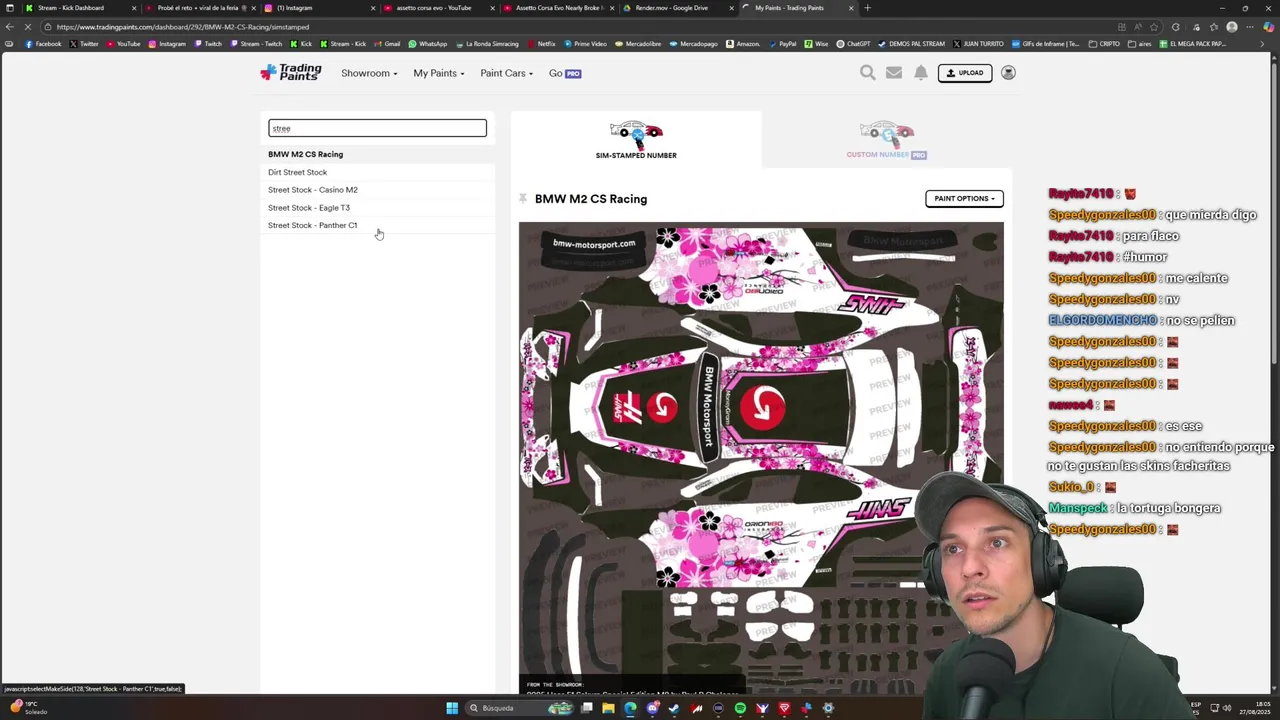Image resolution: width=1280 pixels, height=720 pixels.
Task: Open the Trading Paints home logo
Action: (290, 72)
